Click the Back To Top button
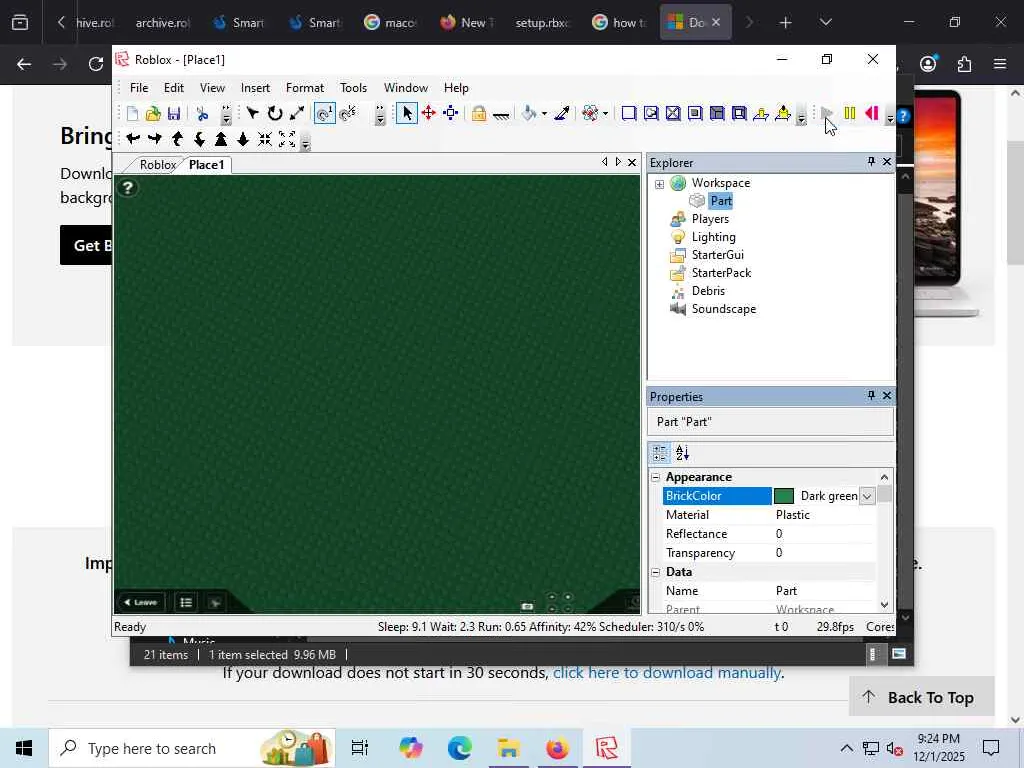The width and height of the screenshot is (1024, 768). pos(921,697)
